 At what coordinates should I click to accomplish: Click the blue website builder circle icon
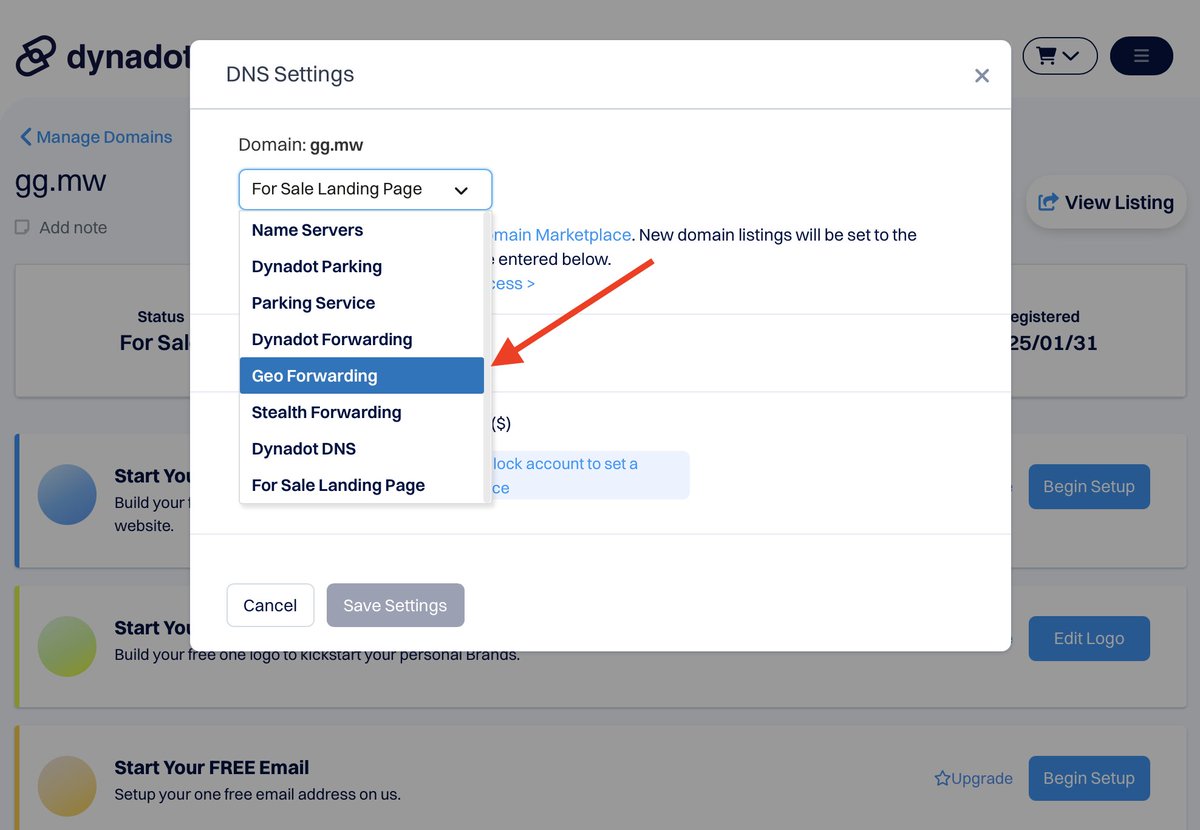coord(67,495)
